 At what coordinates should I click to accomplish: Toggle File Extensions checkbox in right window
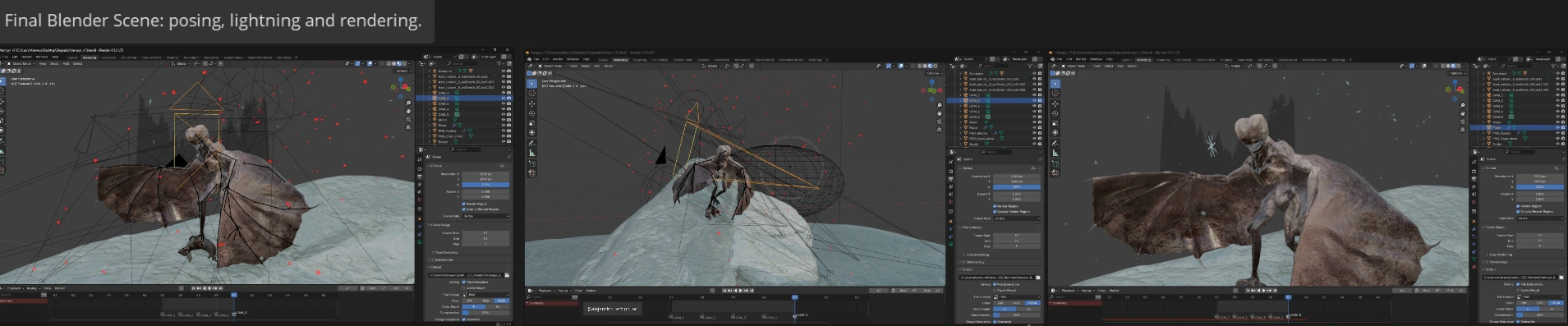(x=1519, y=284)
